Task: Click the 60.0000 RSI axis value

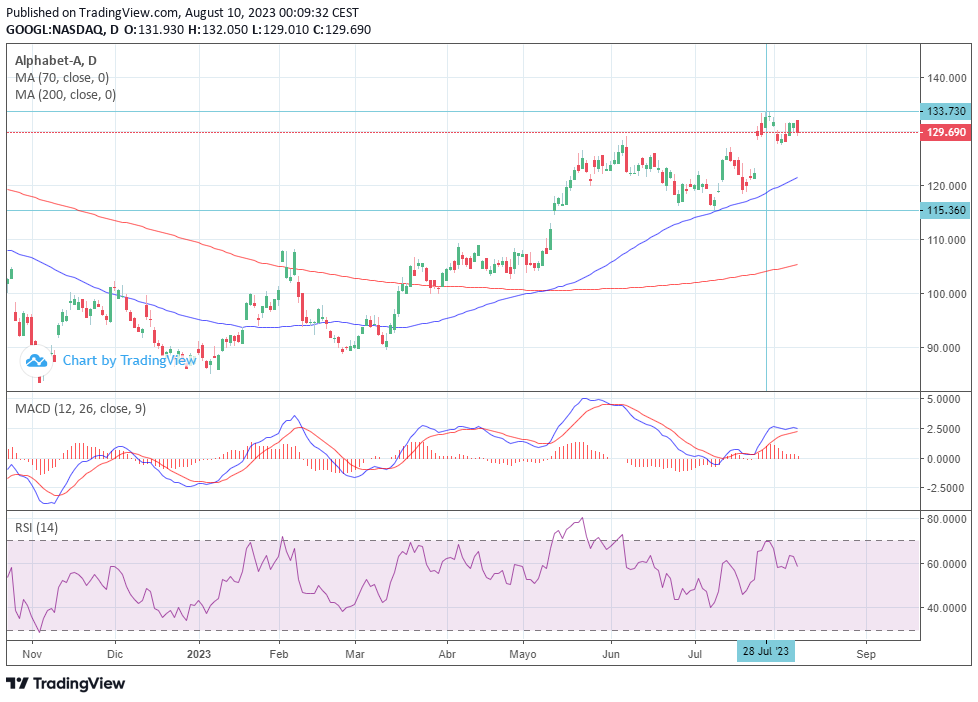Action: pos(947,564)
